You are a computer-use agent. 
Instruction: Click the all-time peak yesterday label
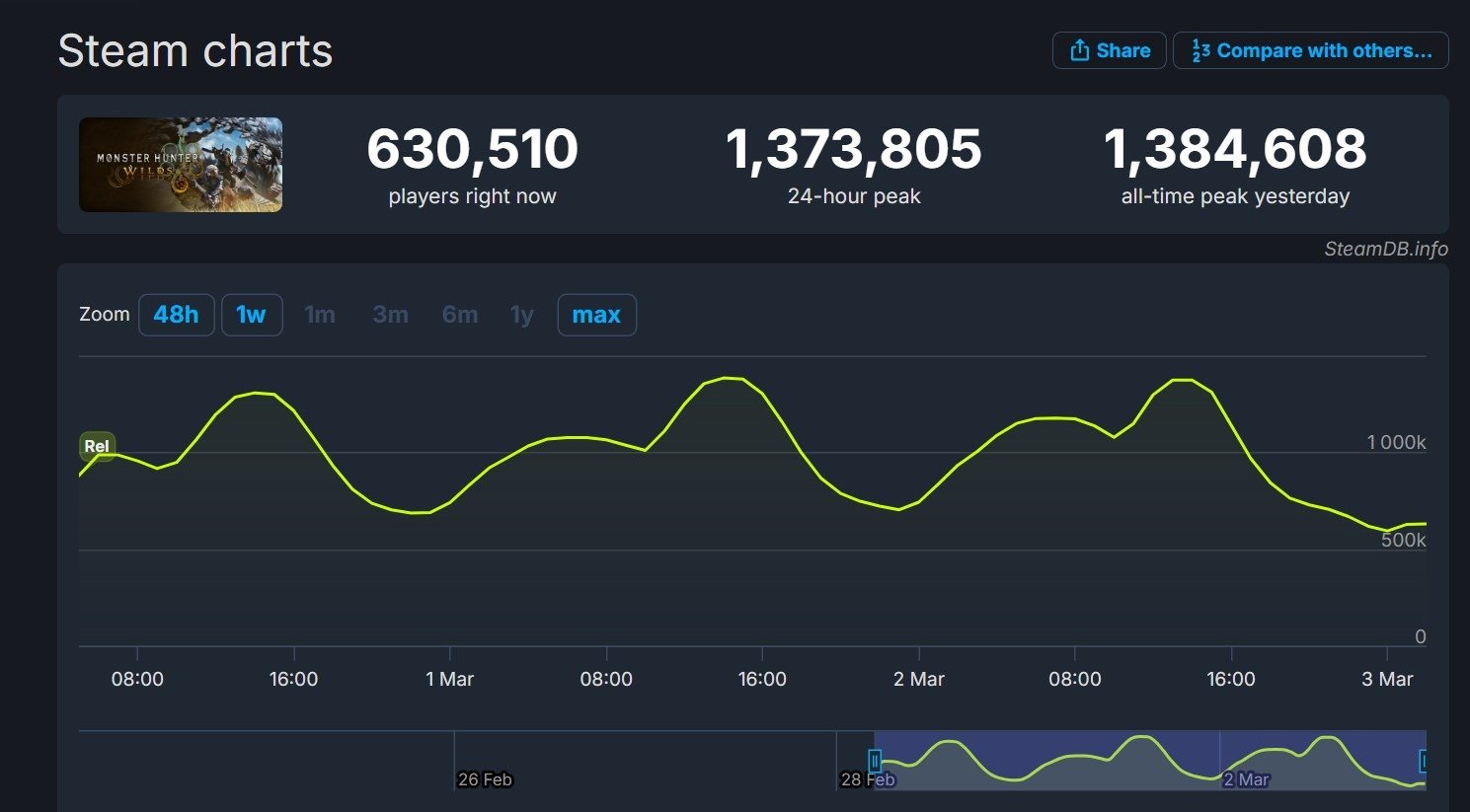coord(1235,196)
